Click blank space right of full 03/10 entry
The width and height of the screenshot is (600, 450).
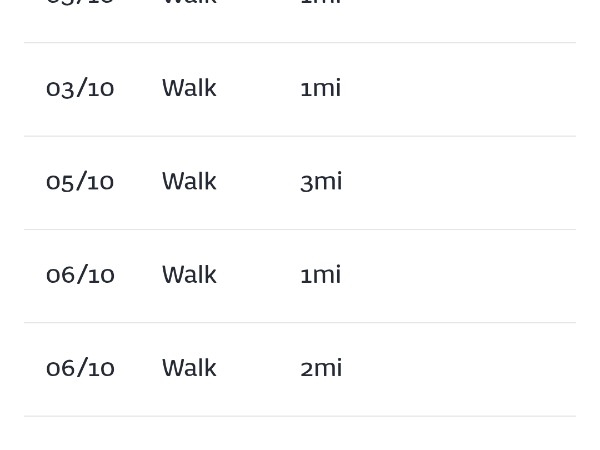click(460, 89)
